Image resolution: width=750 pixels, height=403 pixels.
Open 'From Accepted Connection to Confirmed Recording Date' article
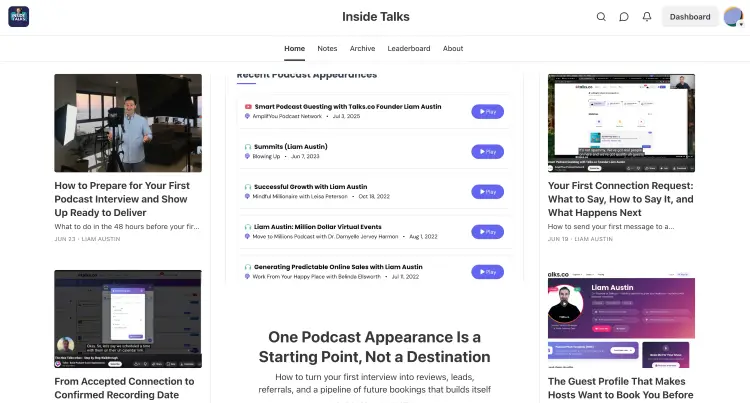[124, 388]
